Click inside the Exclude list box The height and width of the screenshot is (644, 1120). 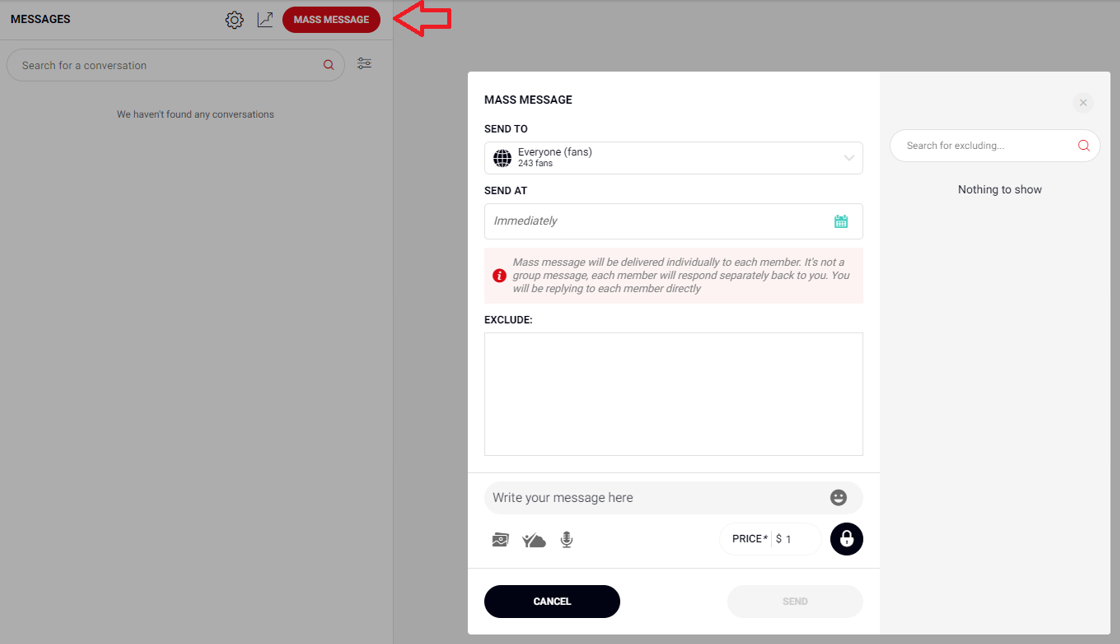coord(674,394)
